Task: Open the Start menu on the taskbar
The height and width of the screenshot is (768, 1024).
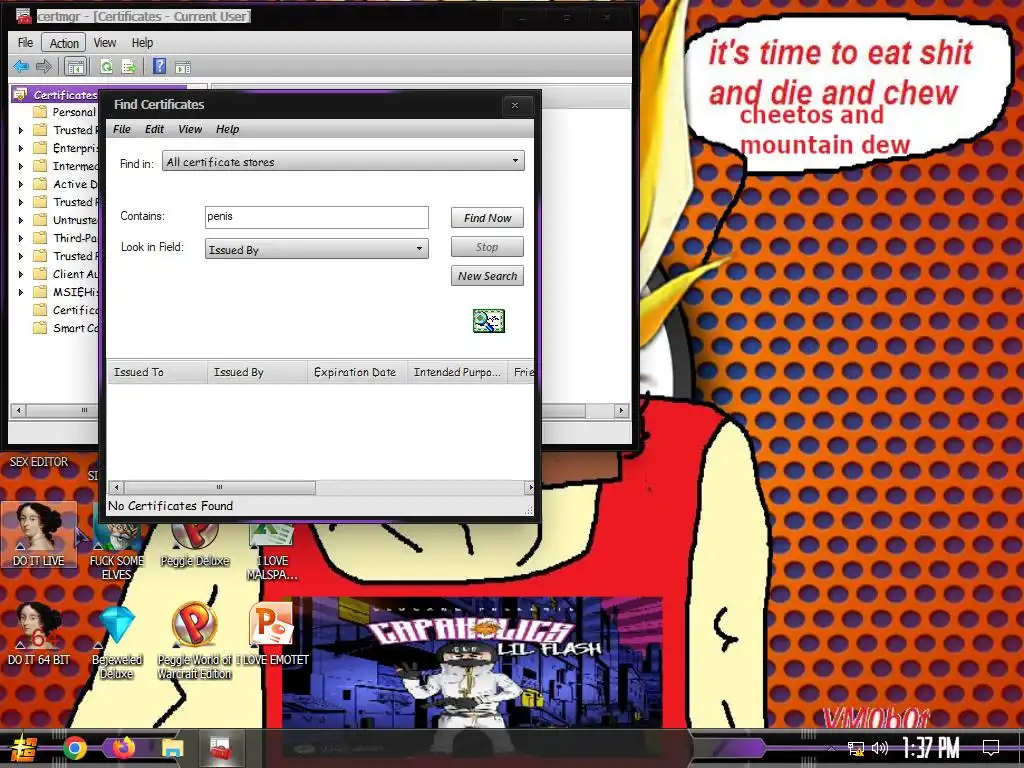Action: click(24, 748)
